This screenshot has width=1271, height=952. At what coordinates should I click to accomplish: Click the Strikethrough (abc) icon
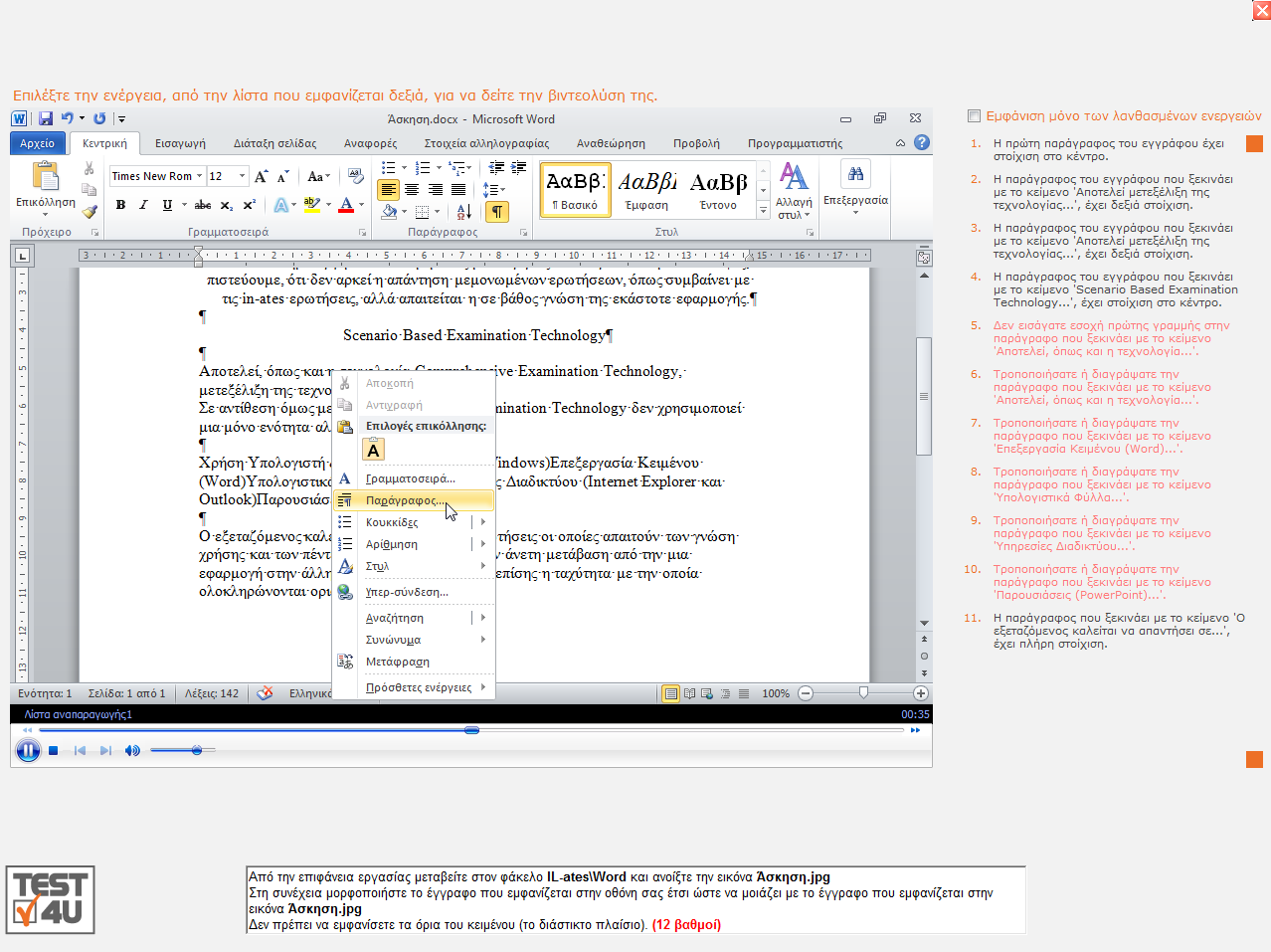tap(203, 205)
